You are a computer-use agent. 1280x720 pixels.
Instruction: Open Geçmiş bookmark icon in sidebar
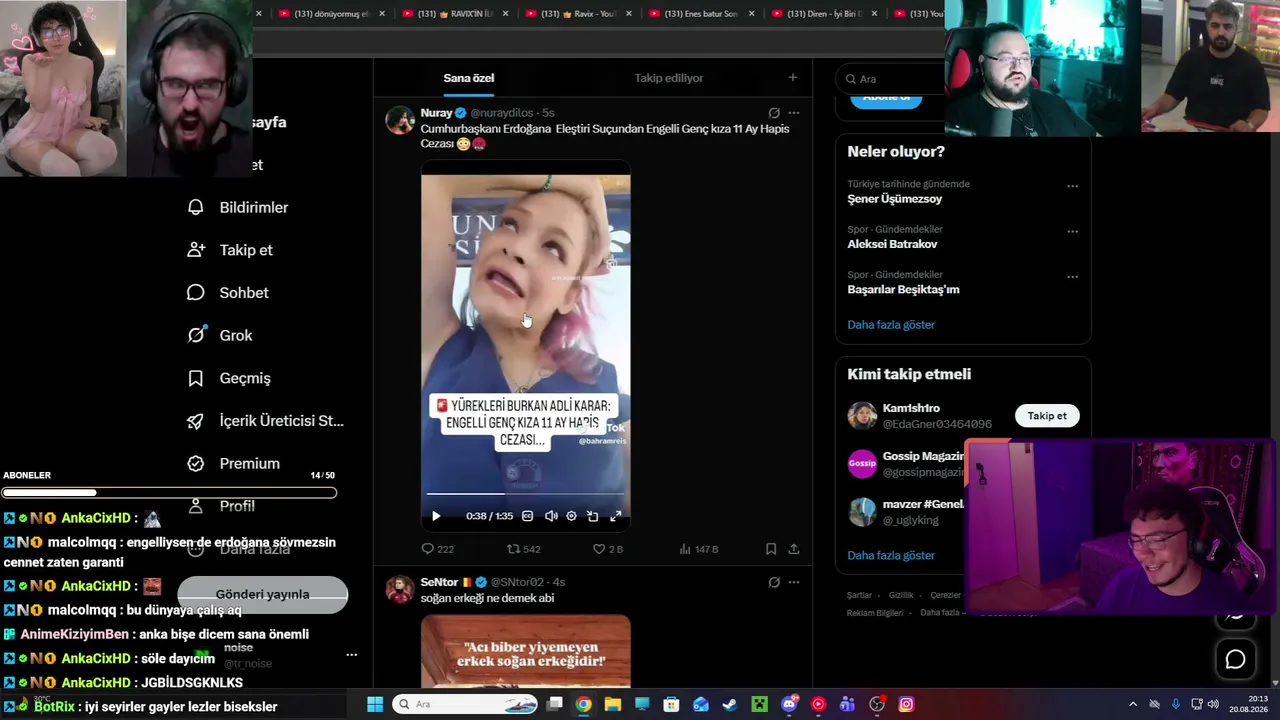(196, 378)
